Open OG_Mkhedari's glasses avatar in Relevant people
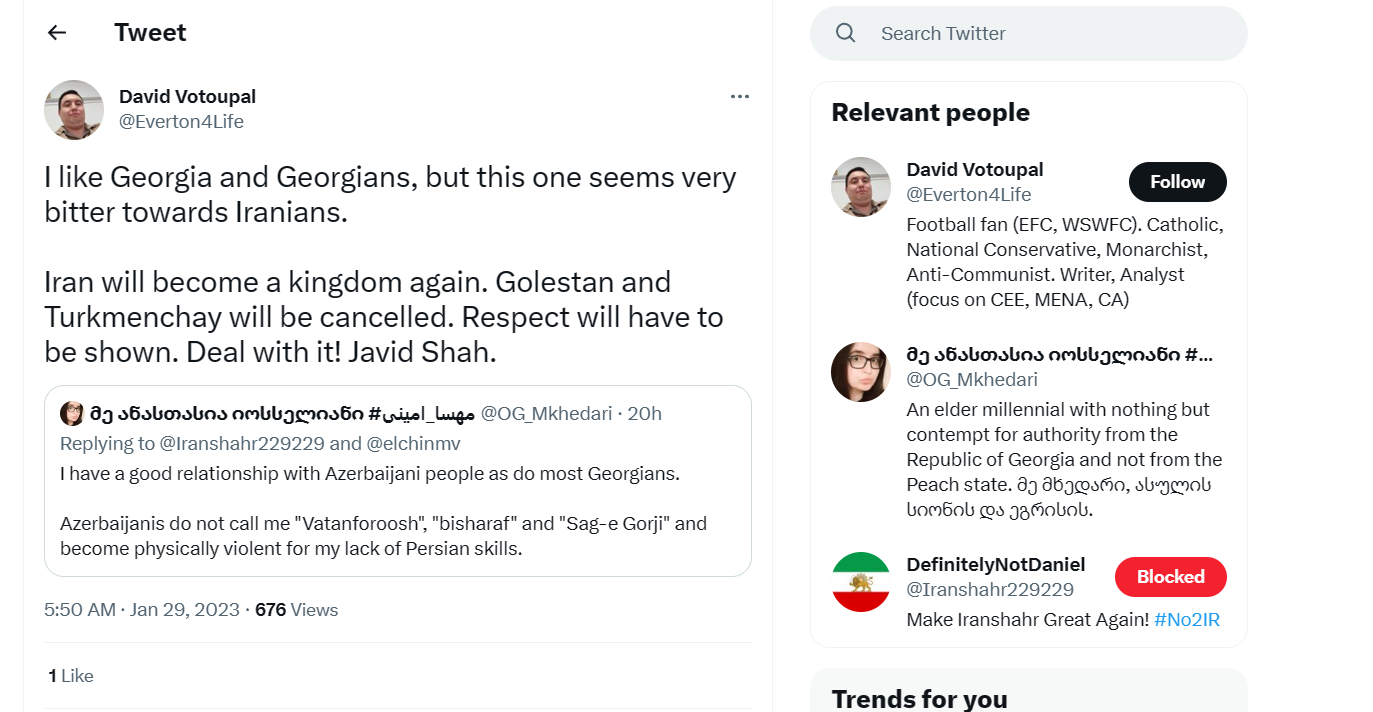This screenshot has width=1373, height=712. click(x=861, y=372)
